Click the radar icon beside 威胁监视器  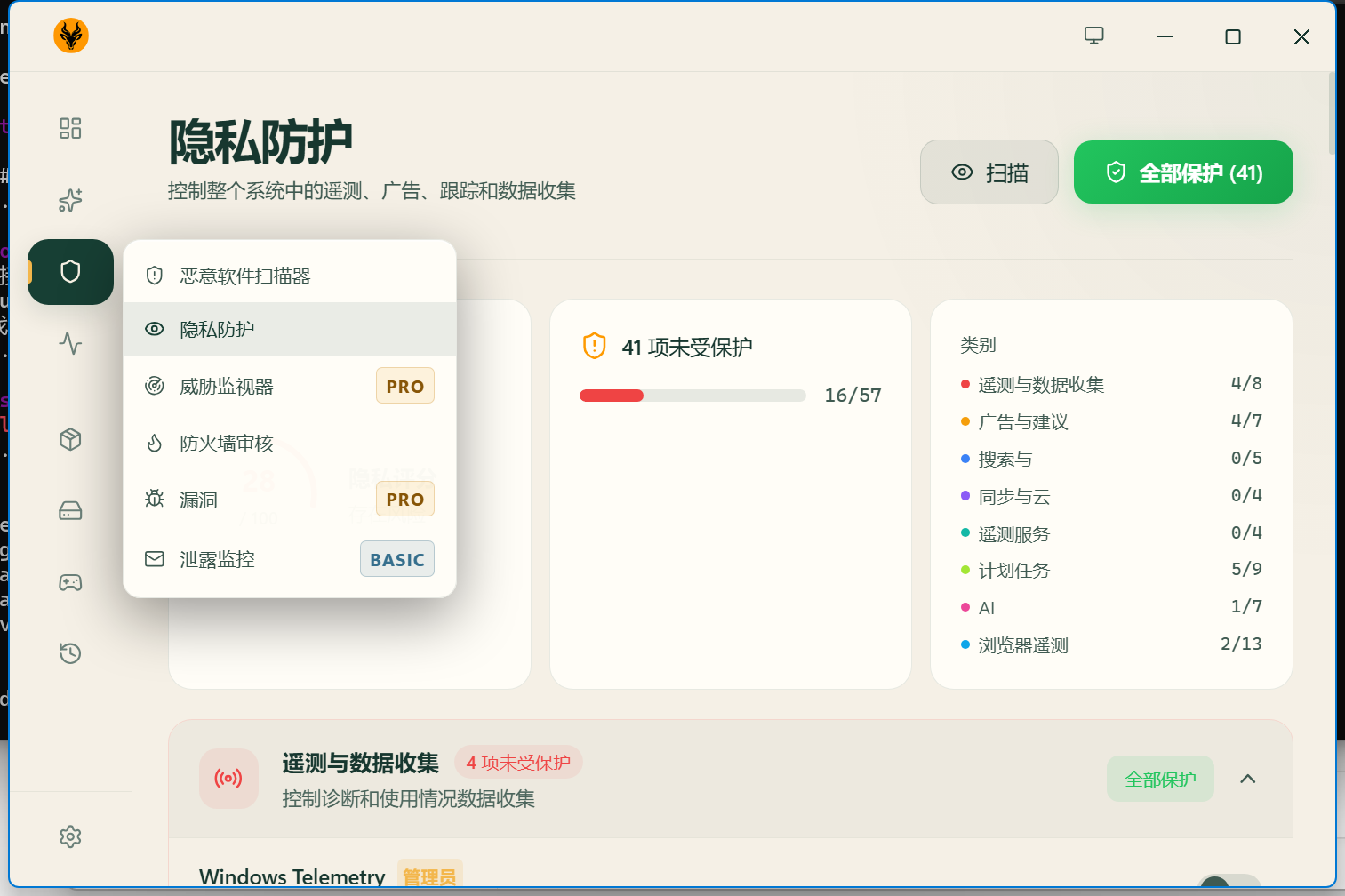click(x=155, y=386)
